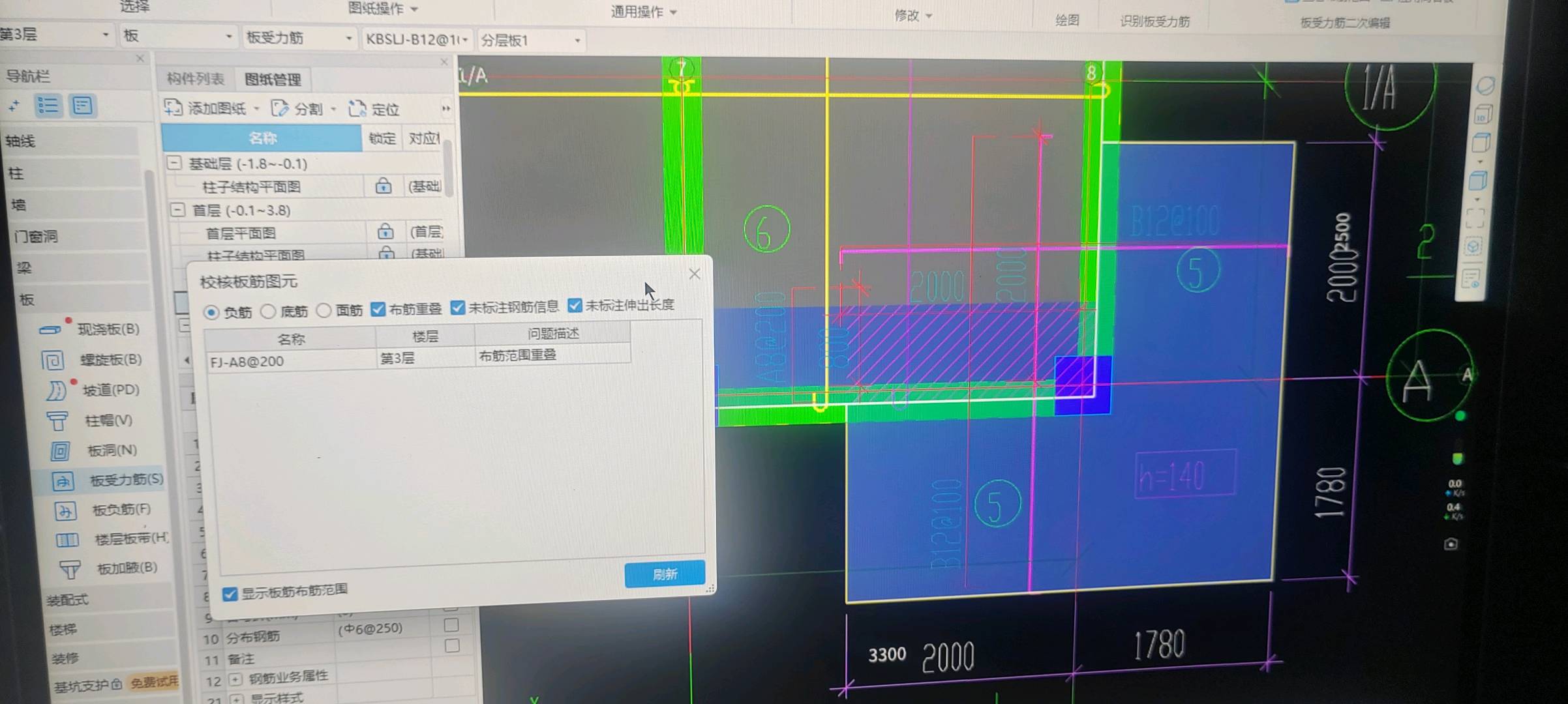The width and height of the screenshot is (1568, 704).
Task: Uncheck the 未标注伸出长度 checkbox
Action: point(575,305)
